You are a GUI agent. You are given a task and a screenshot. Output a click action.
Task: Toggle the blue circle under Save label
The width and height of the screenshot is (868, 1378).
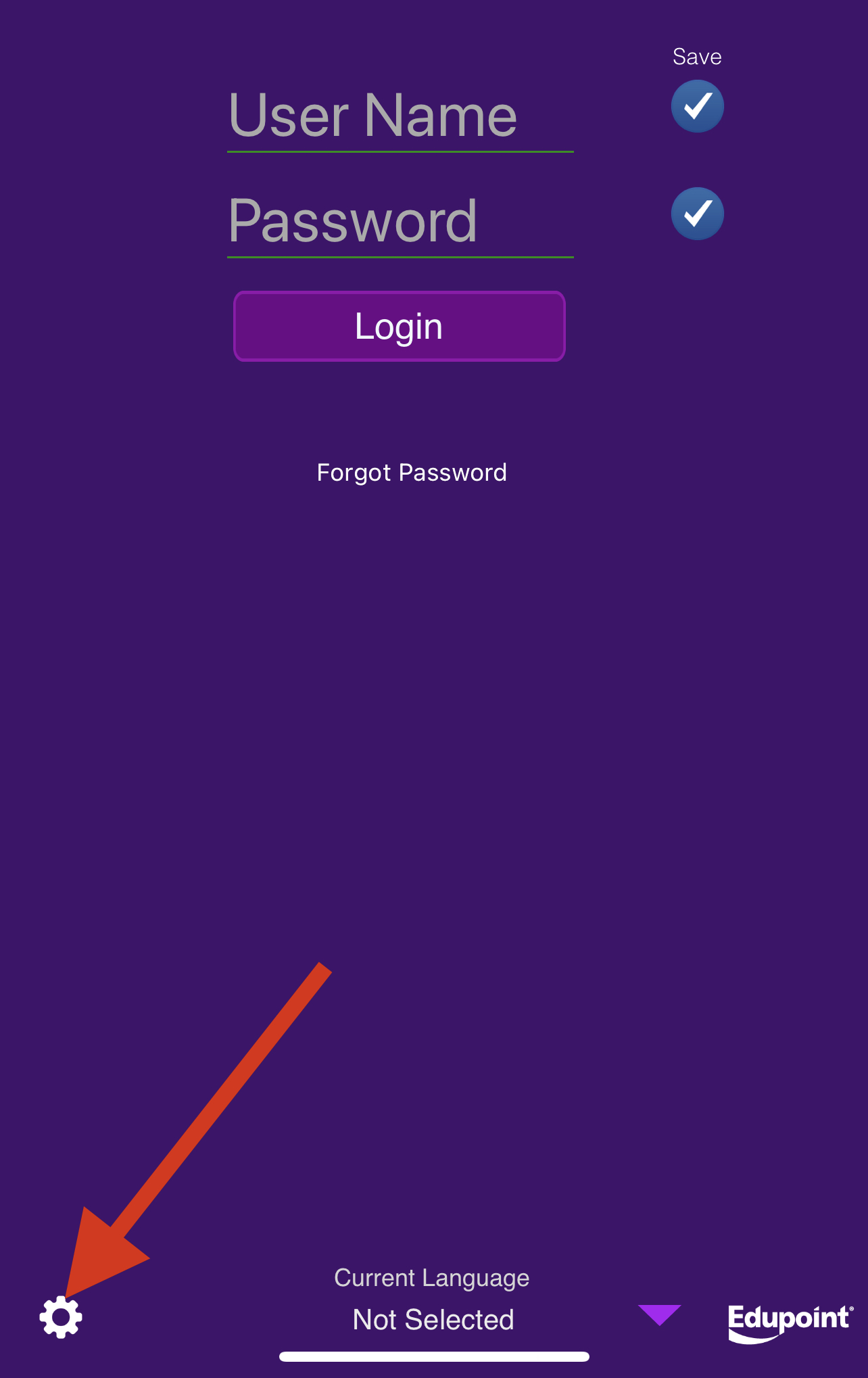point(698,106)
